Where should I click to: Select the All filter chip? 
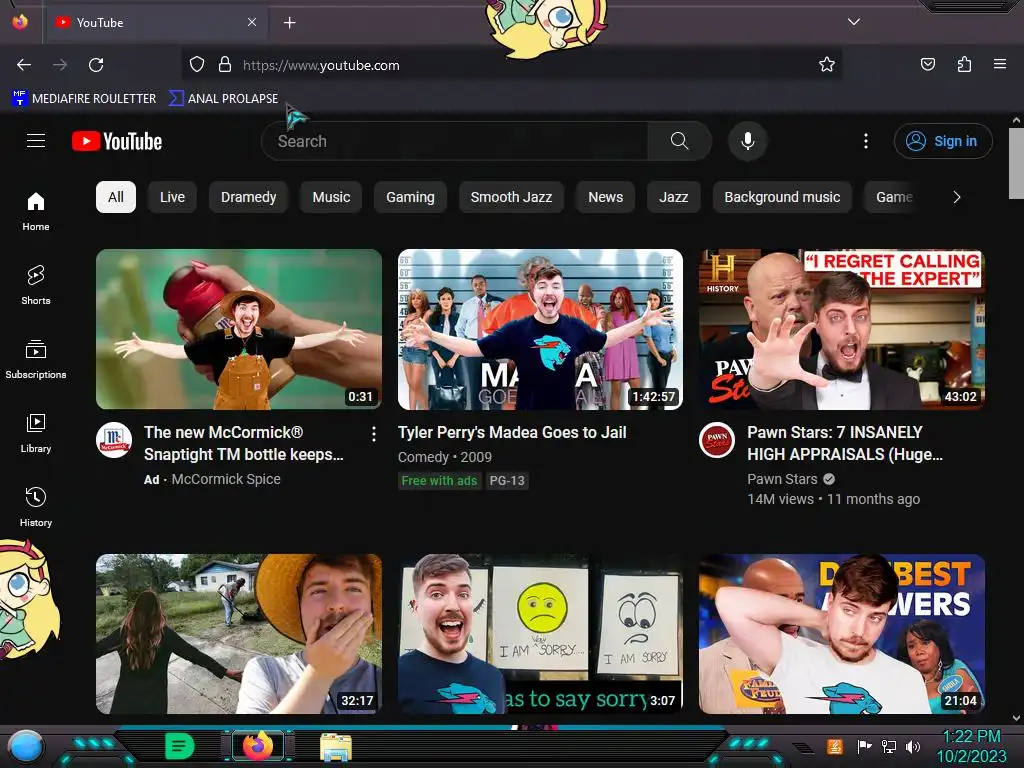coord(116,197)
